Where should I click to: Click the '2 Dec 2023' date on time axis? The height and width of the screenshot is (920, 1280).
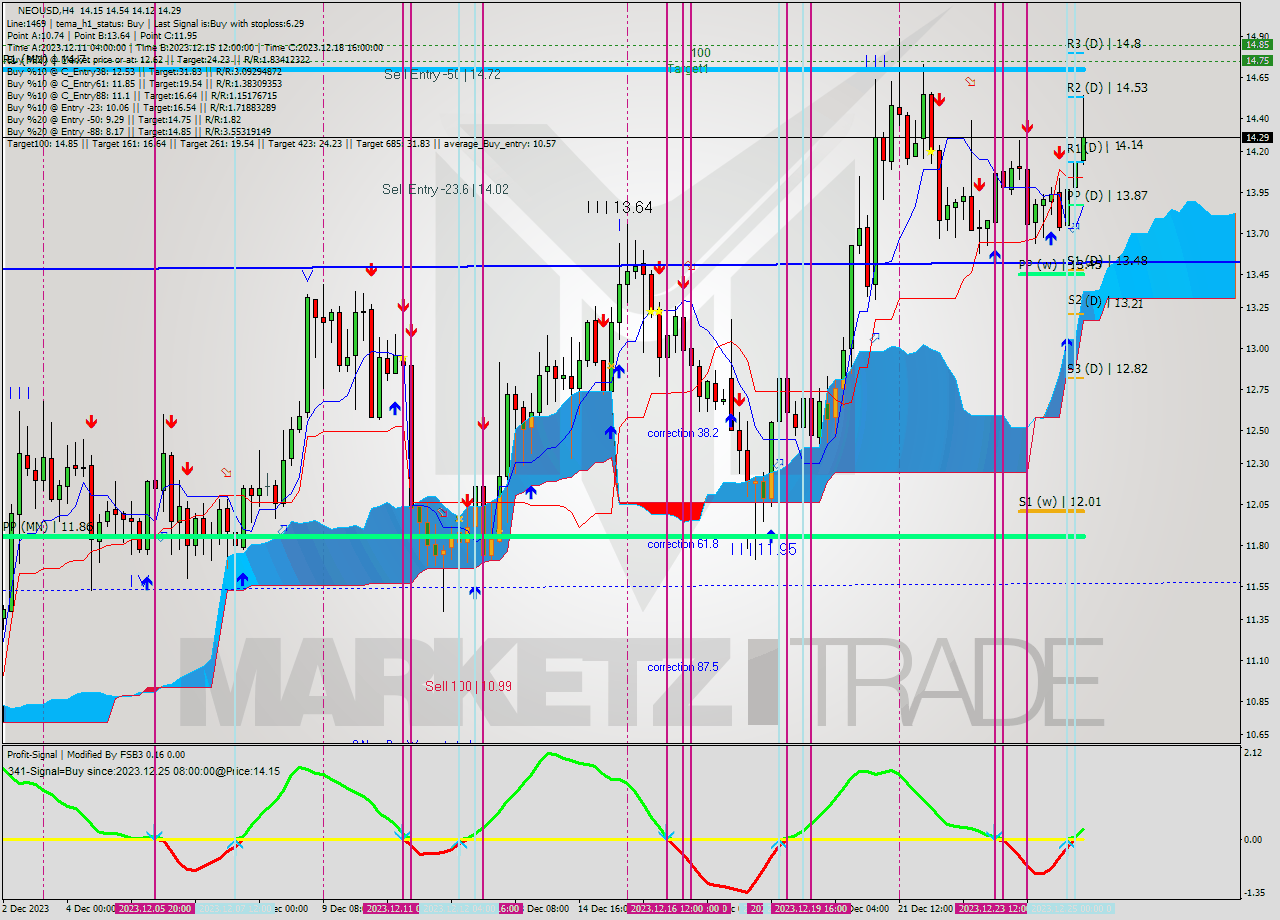pyautogui.click(x=26, y=909)
